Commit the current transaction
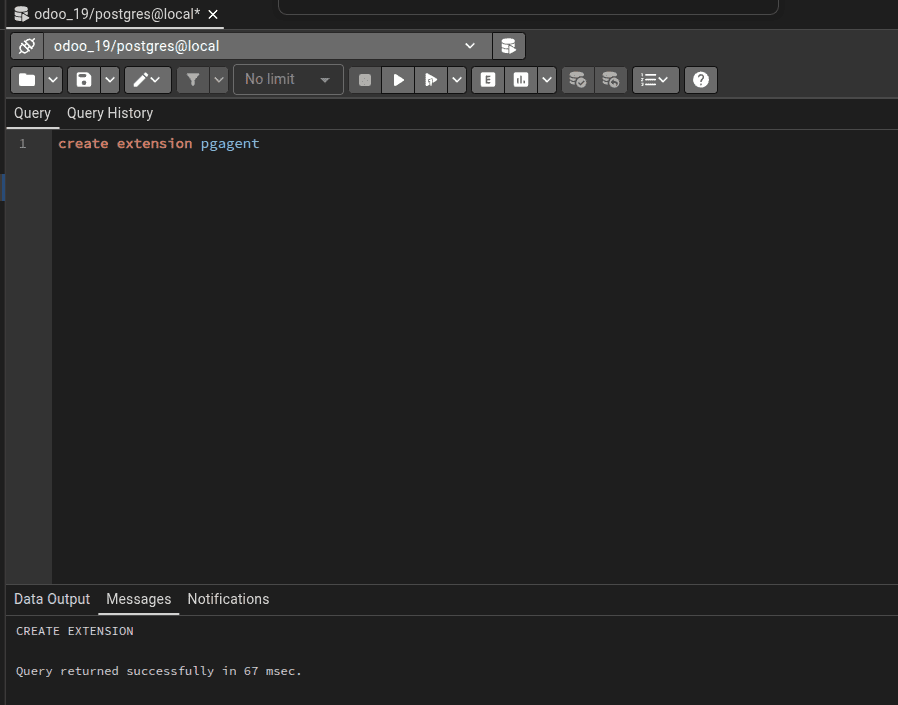 click(x=577, y=79)
